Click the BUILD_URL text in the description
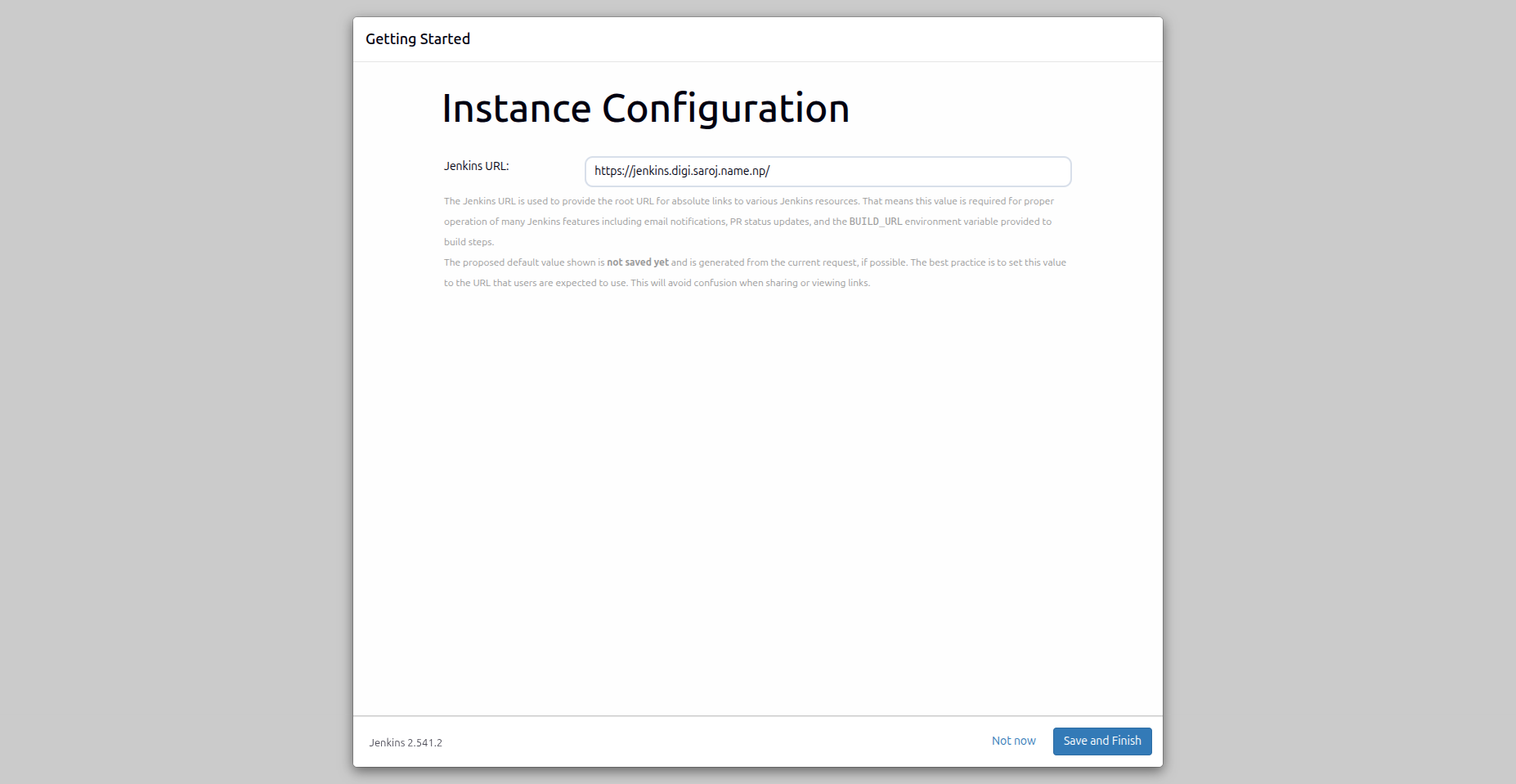This screenshot has height=784, width=1516. pyautogui.click(x=875, y=221)
